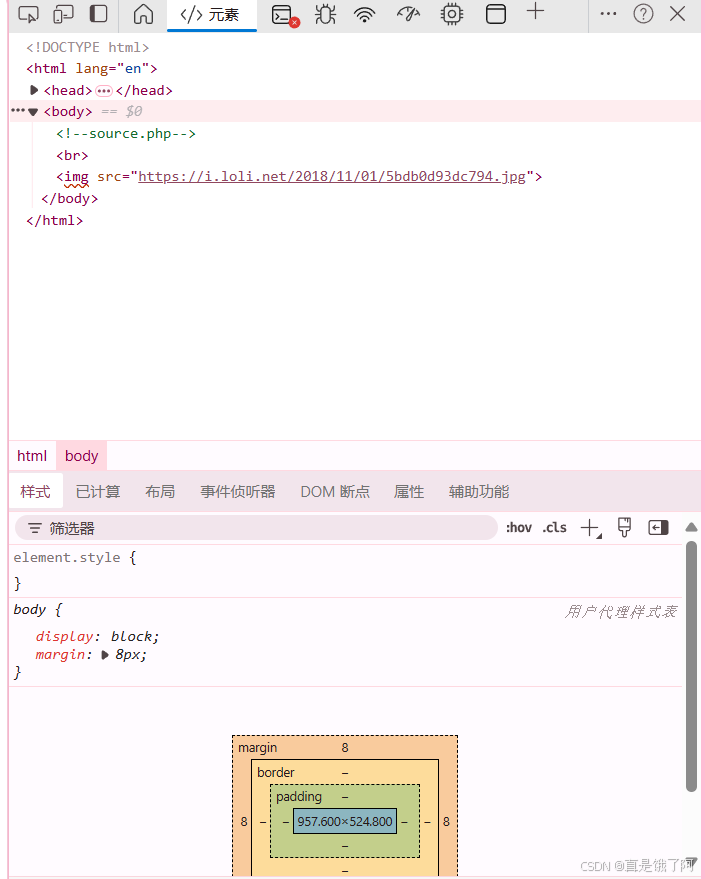705x879 pixels.
Task: Open DevTools settings via gear icon
Action: point(451,15)
